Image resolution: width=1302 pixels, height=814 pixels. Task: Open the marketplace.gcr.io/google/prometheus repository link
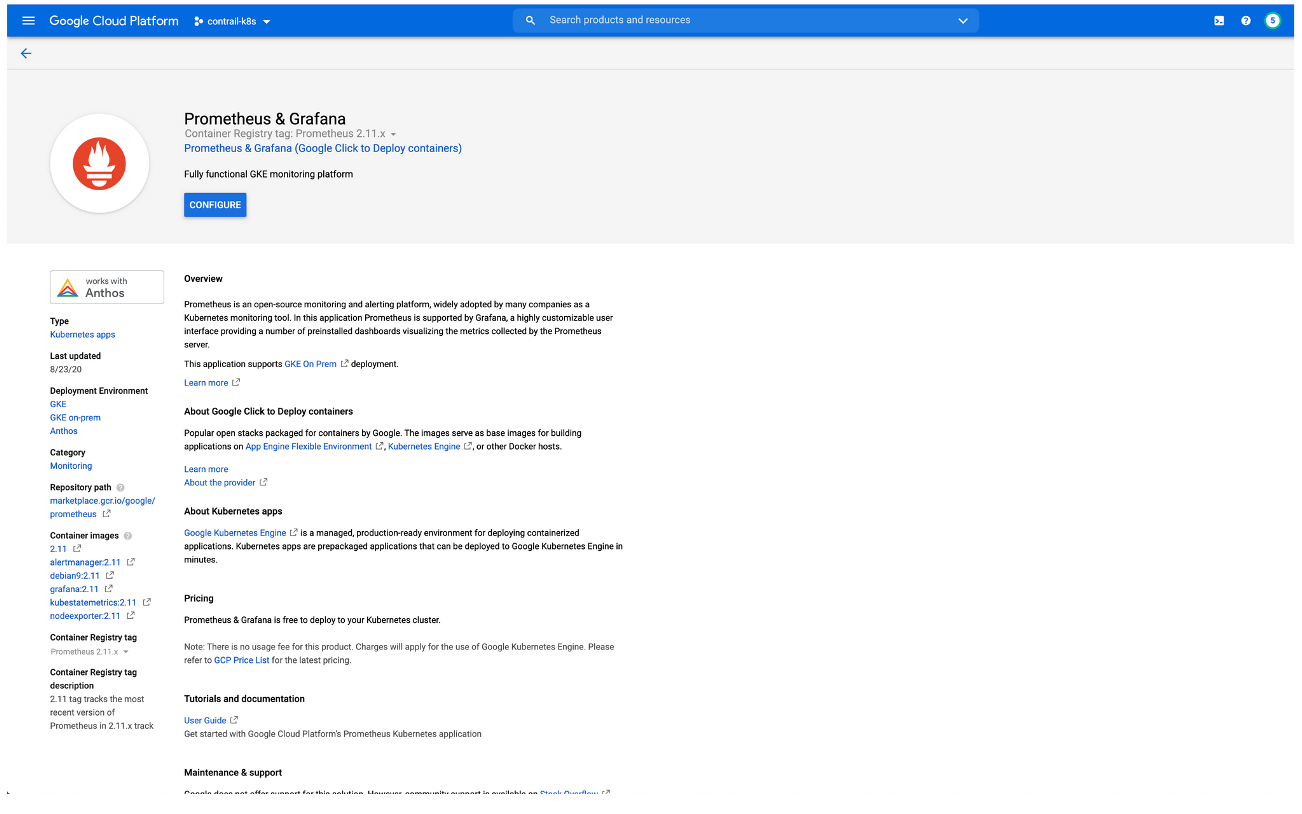tap(102, 507)
